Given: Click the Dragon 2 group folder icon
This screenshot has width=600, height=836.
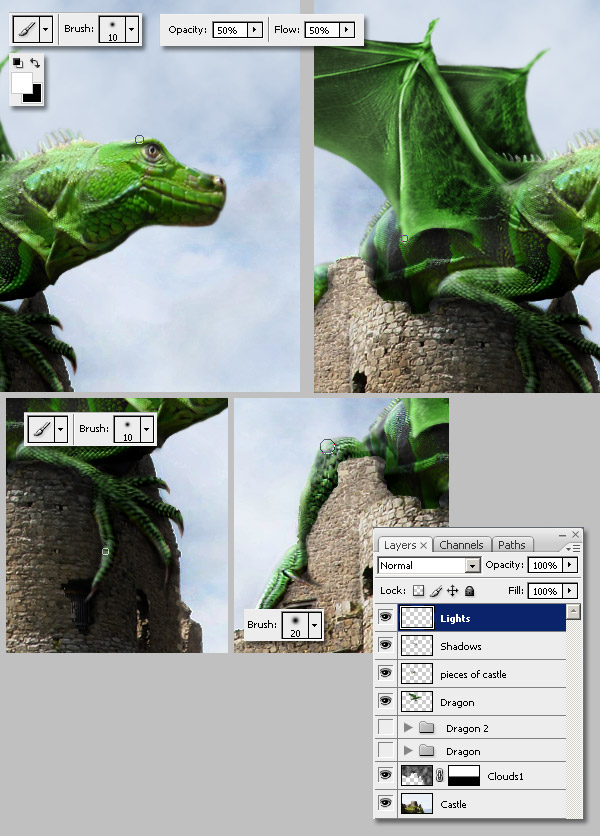Looking at the screenshot, I should 426,727.
